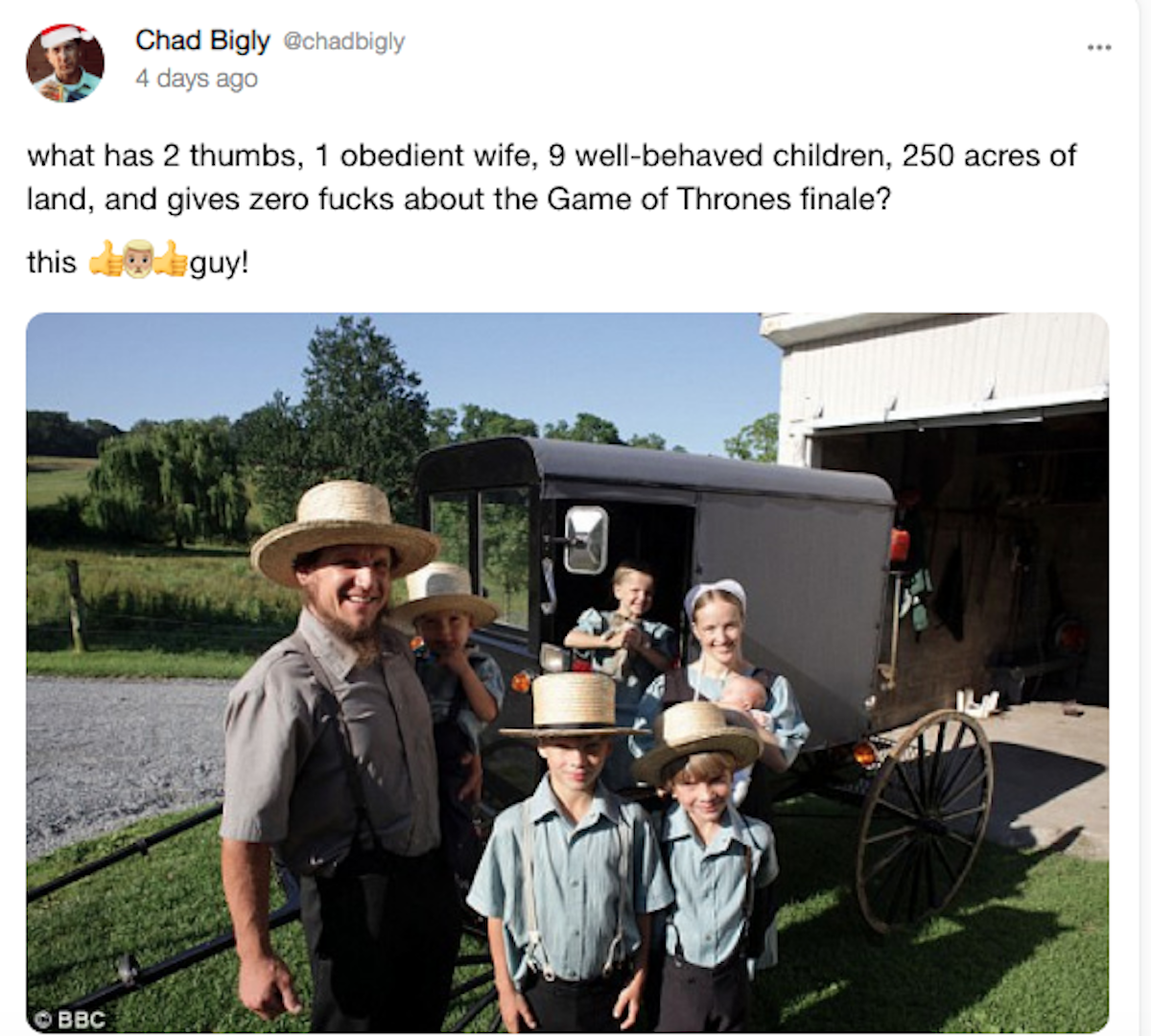Click Chad Bigly's profile avatar

[x=65, y=63]
